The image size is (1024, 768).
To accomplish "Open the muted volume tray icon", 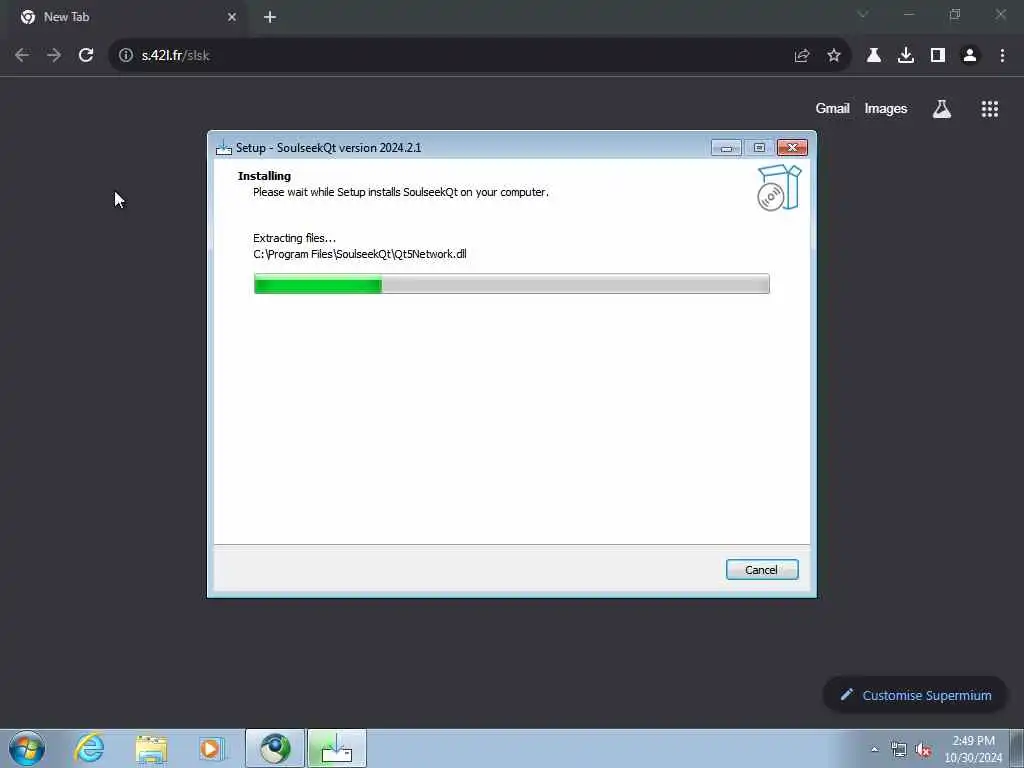I will 923,750.
